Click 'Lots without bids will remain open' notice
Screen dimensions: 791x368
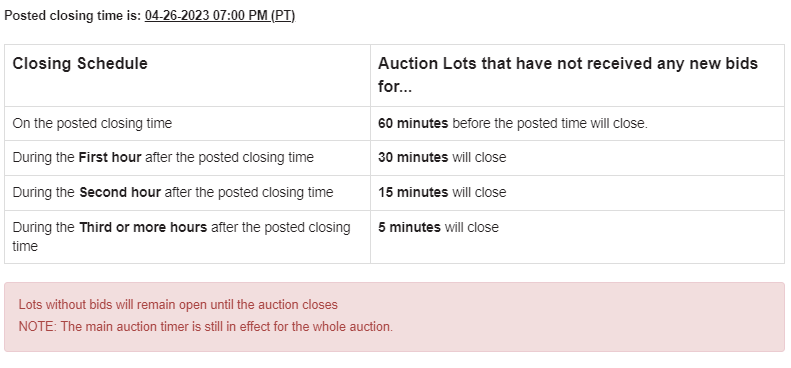click(x=178, y=305)
